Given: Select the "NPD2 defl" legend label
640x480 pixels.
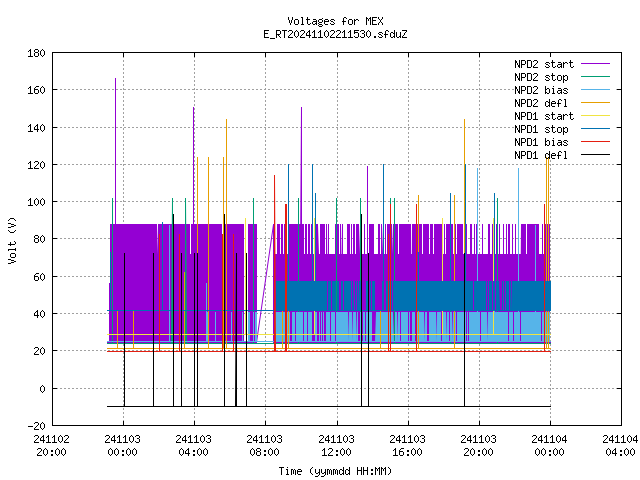Looking at the screenshot, I should [541, 103].
